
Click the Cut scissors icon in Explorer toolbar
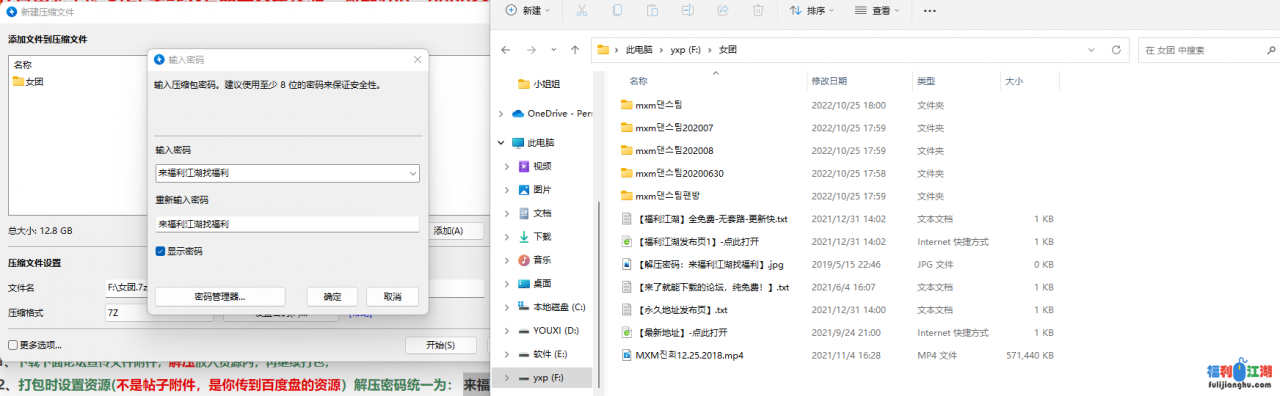click(x=581, y=10)
